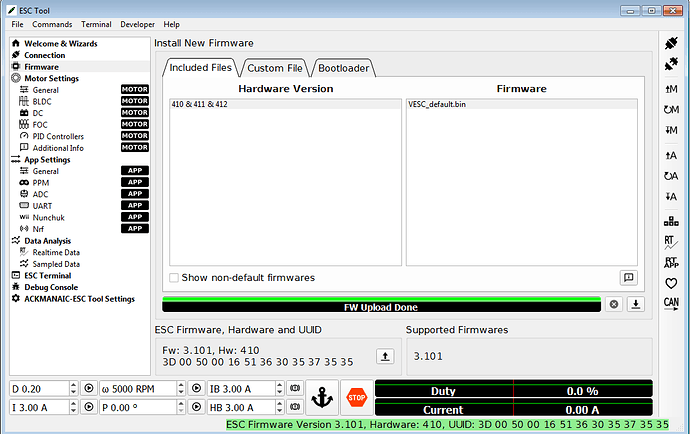Click the disconnect icon in right toolbar

671,64
